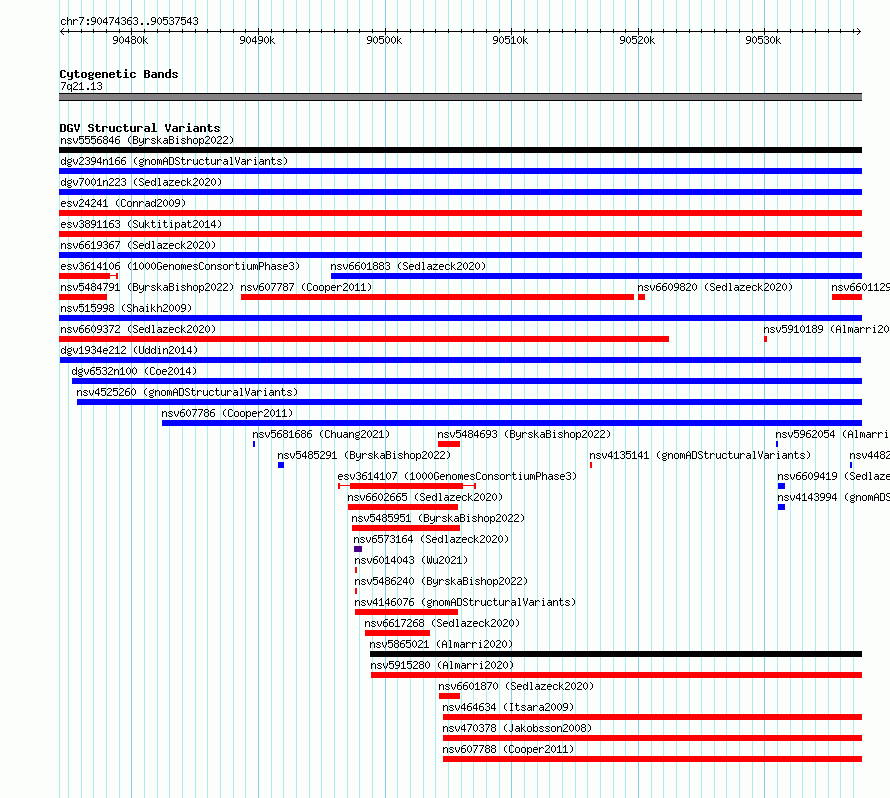Click the nsv5556846 (ByrskaBishop2022) label
The height and width of the screenshot is (798, 890).
tap(147, 140)
